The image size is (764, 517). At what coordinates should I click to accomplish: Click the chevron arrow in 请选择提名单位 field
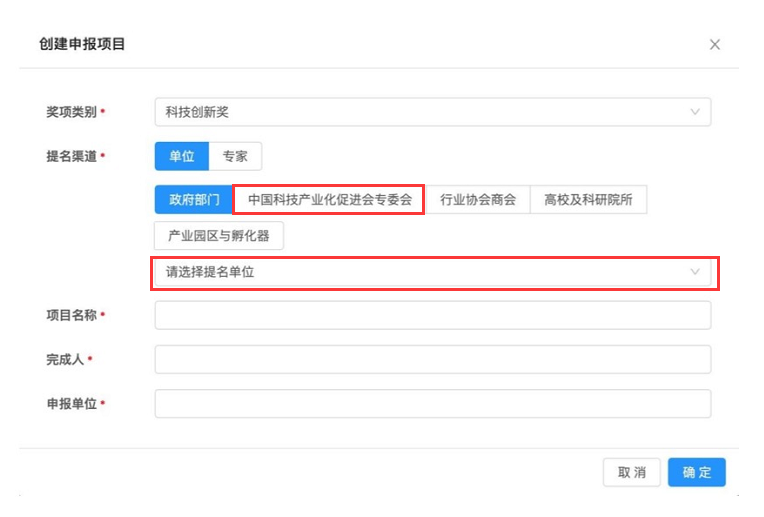[695, 272]
